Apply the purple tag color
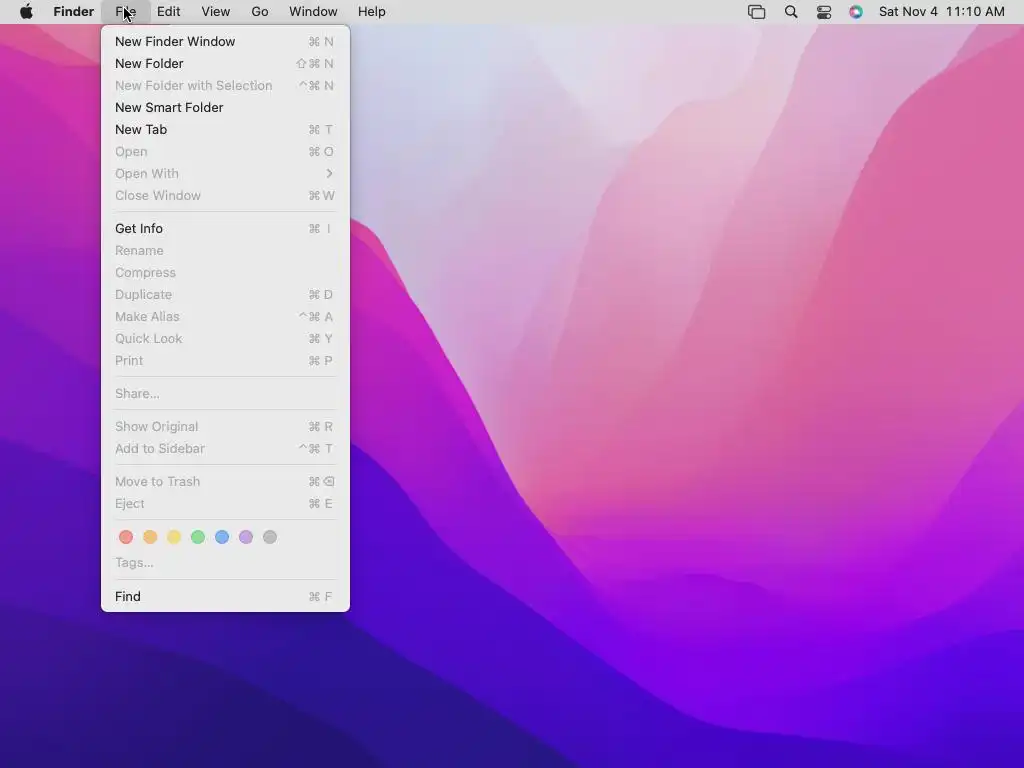The width and height of the screenshot is (1024, 768). [246, 537]
